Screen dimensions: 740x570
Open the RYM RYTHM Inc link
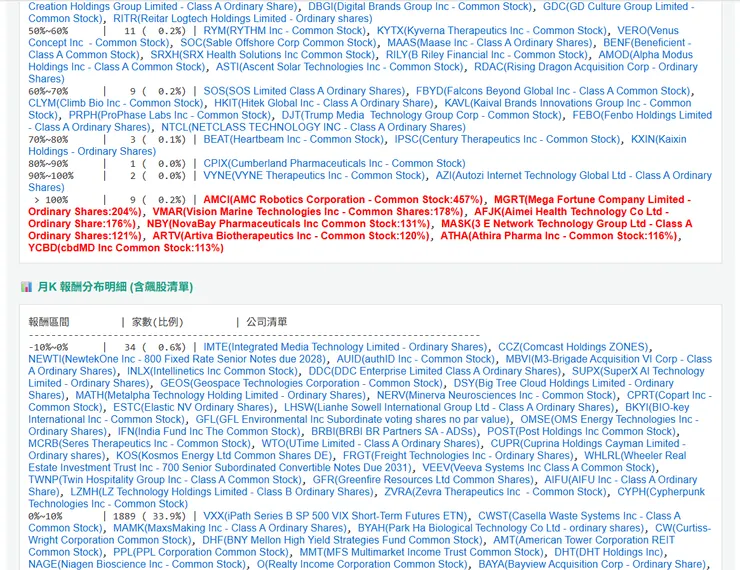(285, 31)
